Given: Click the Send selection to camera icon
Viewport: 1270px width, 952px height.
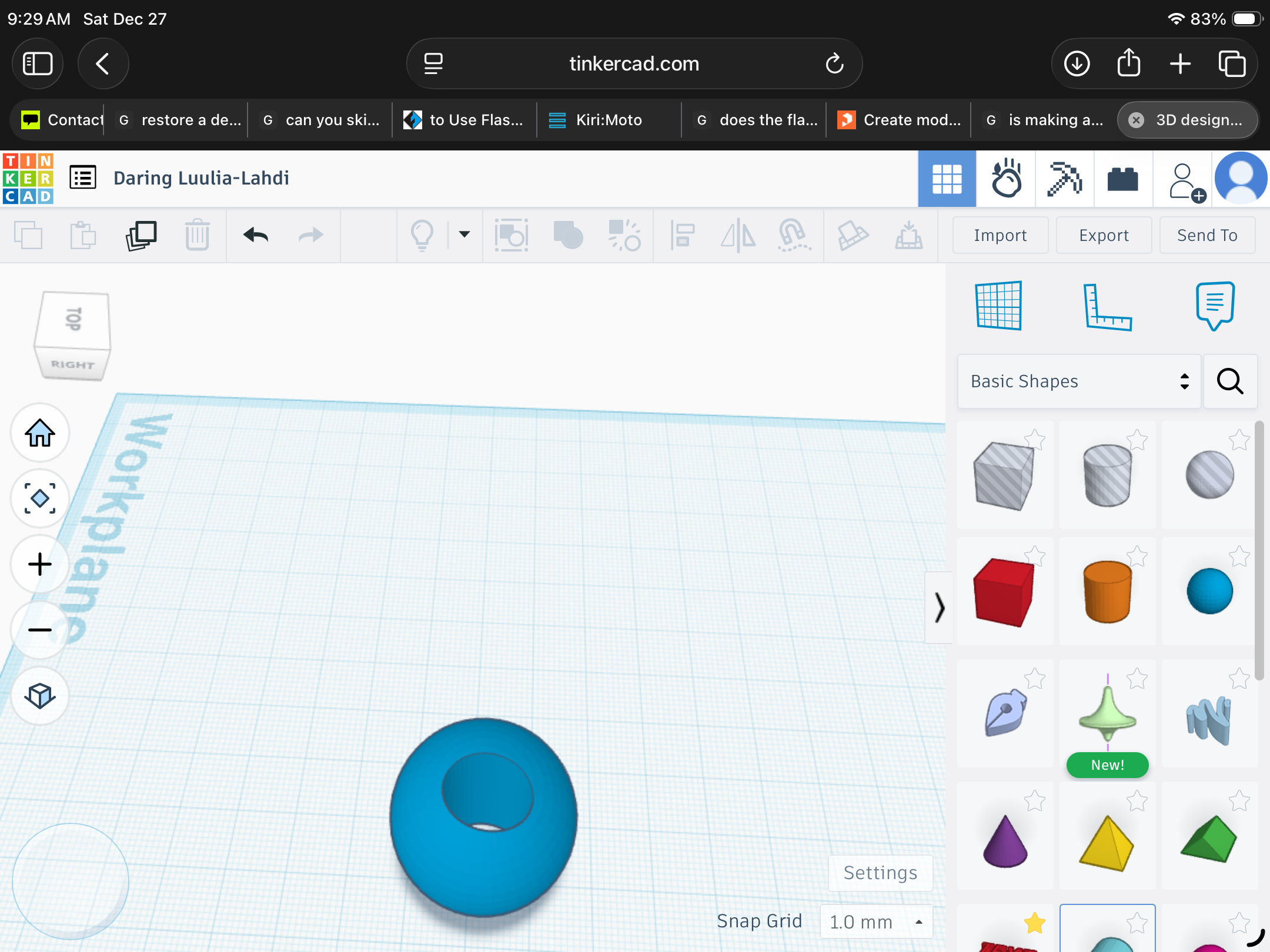Looking at the screenshot, I should pyautogui.click(x=512, y=236).
